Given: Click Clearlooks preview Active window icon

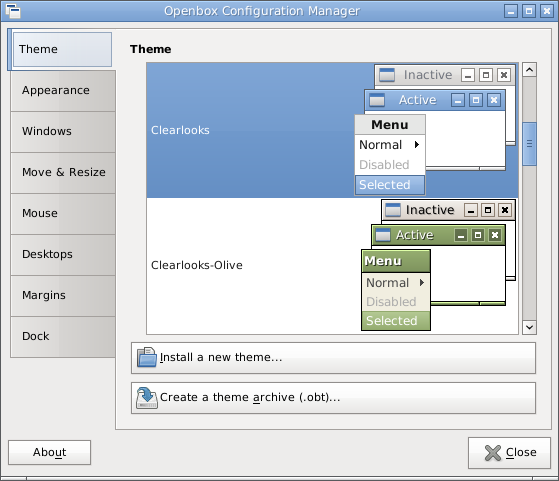Looking at the screenshot, I should click(x=377, y=100).
